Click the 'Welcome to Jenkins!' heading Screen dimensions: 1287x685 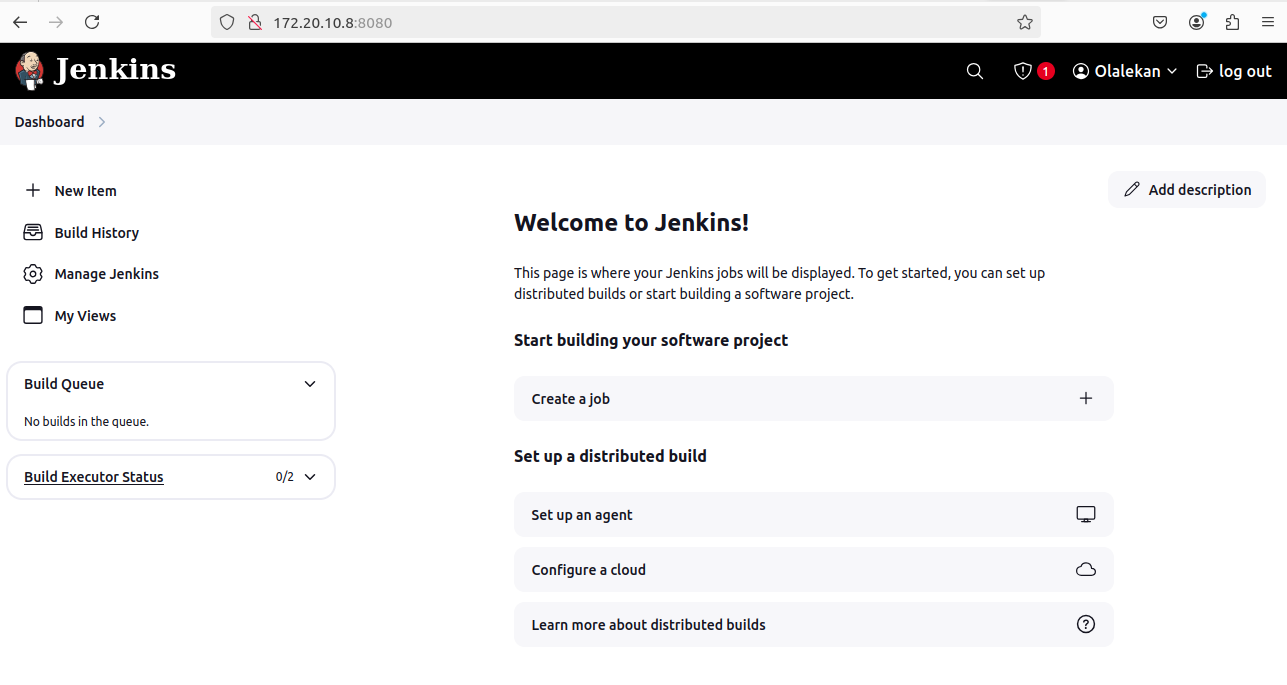(x=631, y=222)
